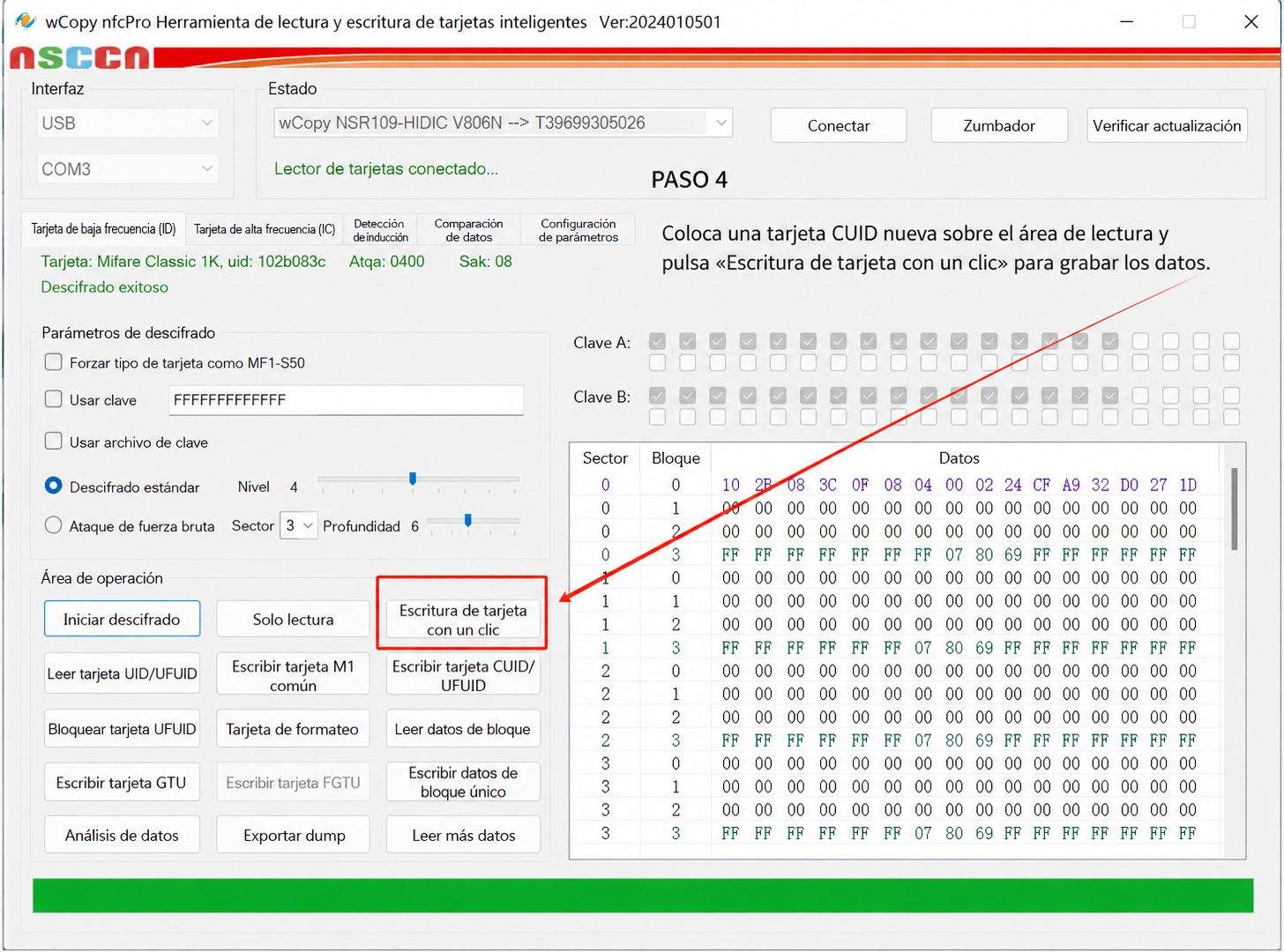Select Descifrado estándar radio option
Image resolution: width=1284 pixels, height=952 pixels.
point(54,486)
